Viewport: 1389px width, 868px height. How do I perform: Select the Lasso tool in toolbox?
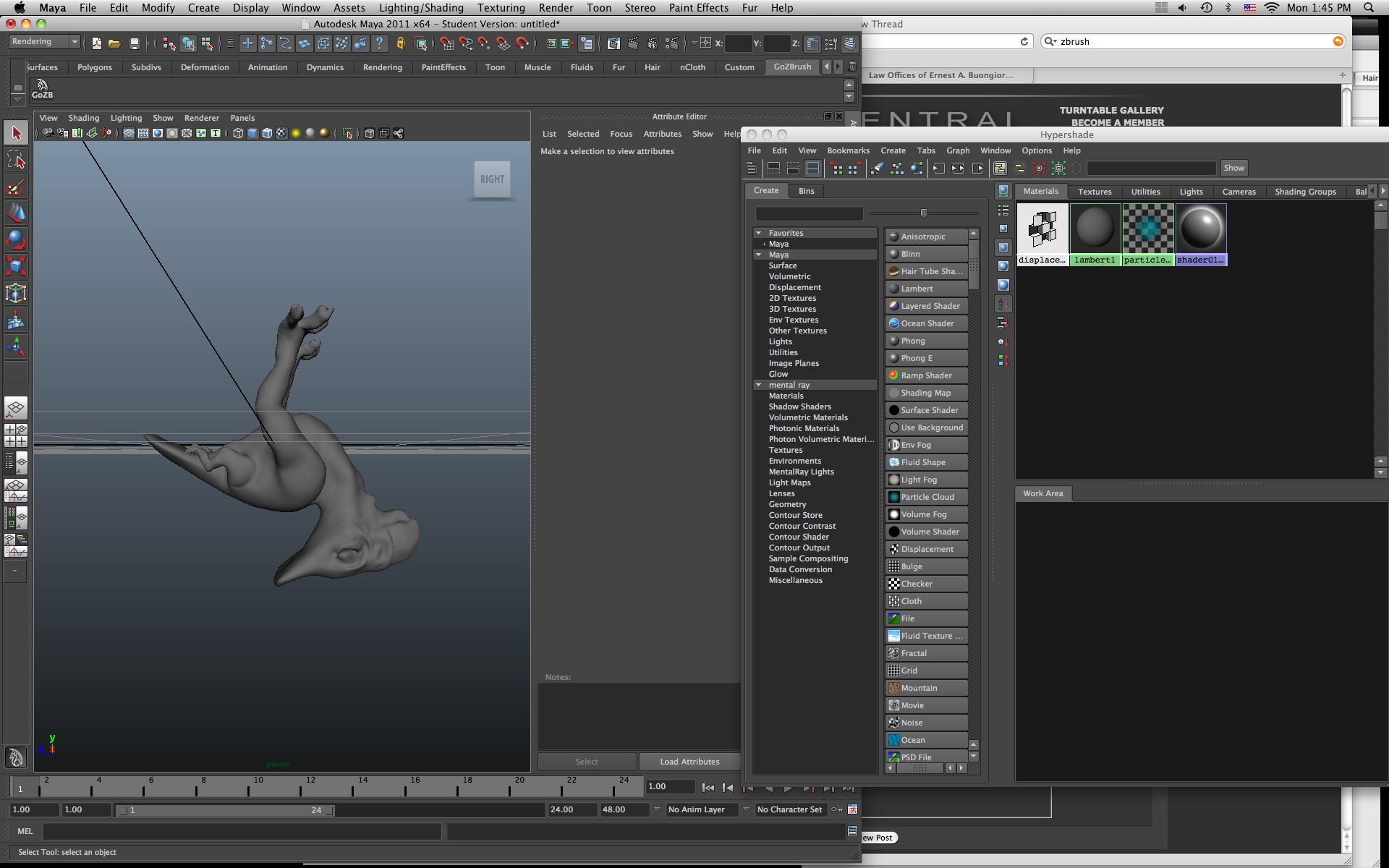[x=16, y=160]
